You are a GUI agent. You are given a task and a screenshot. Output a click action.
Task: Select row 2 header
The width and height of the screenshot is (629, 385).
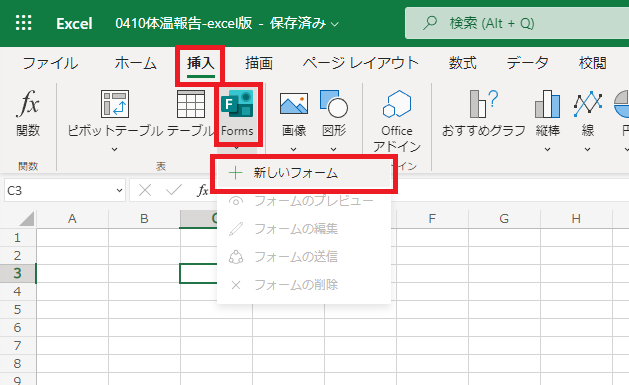[x=18, y=255]
